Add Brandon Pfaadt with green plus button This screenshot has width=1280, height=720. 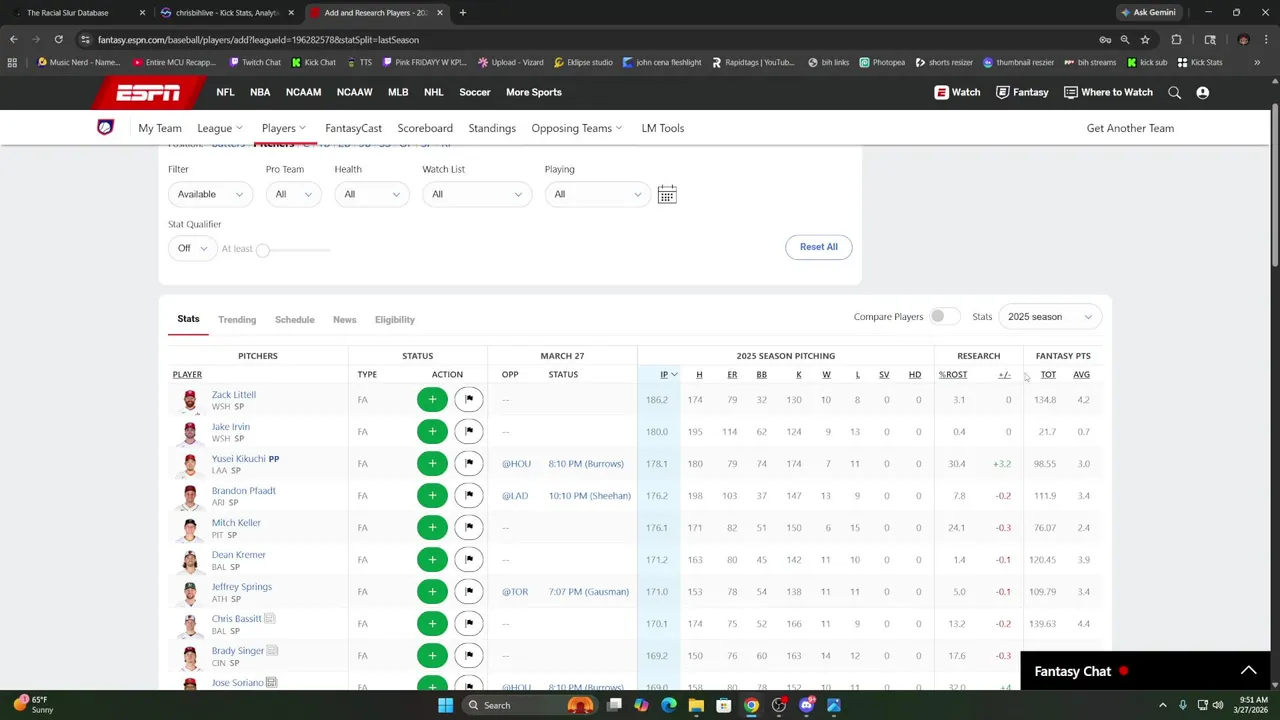pyautogui.click(x=432, y=495)
